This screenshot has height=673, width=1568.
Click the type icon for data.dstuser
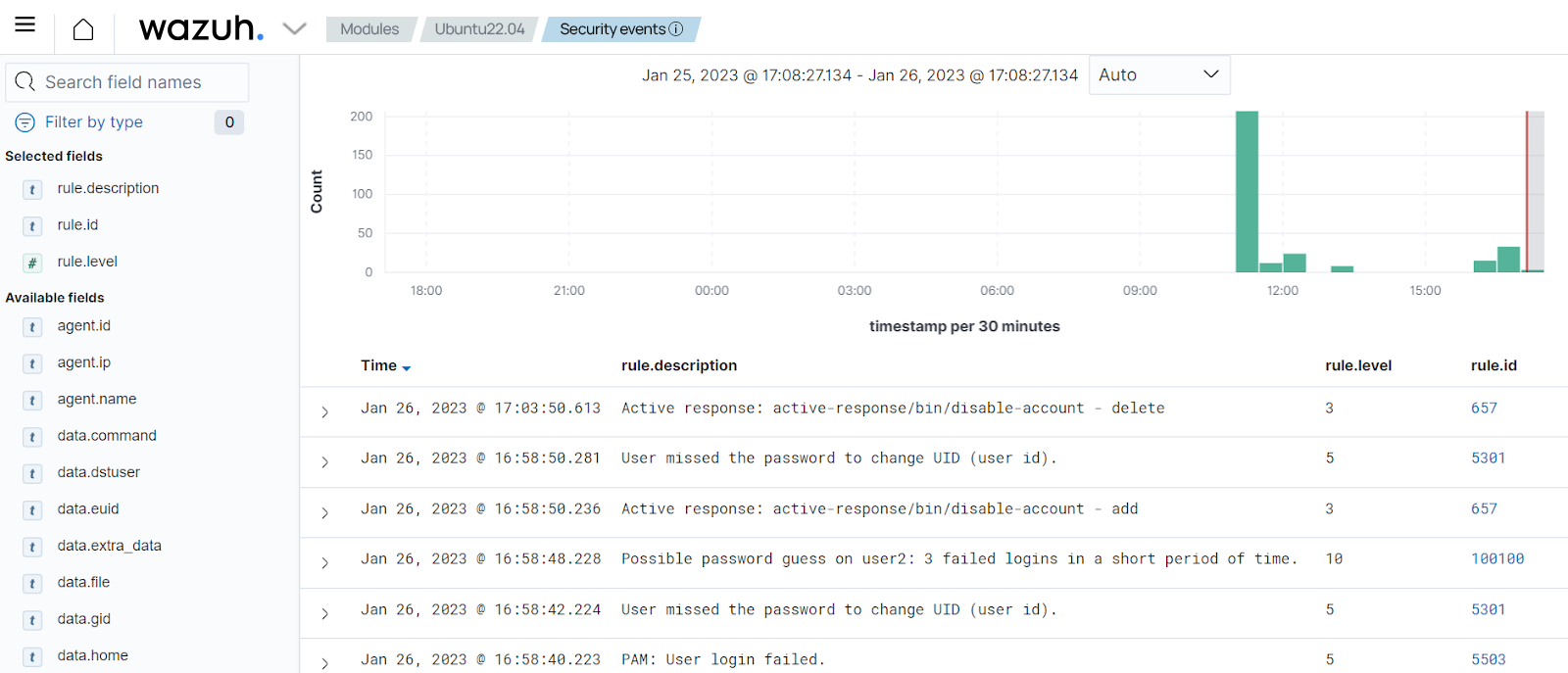32,473
